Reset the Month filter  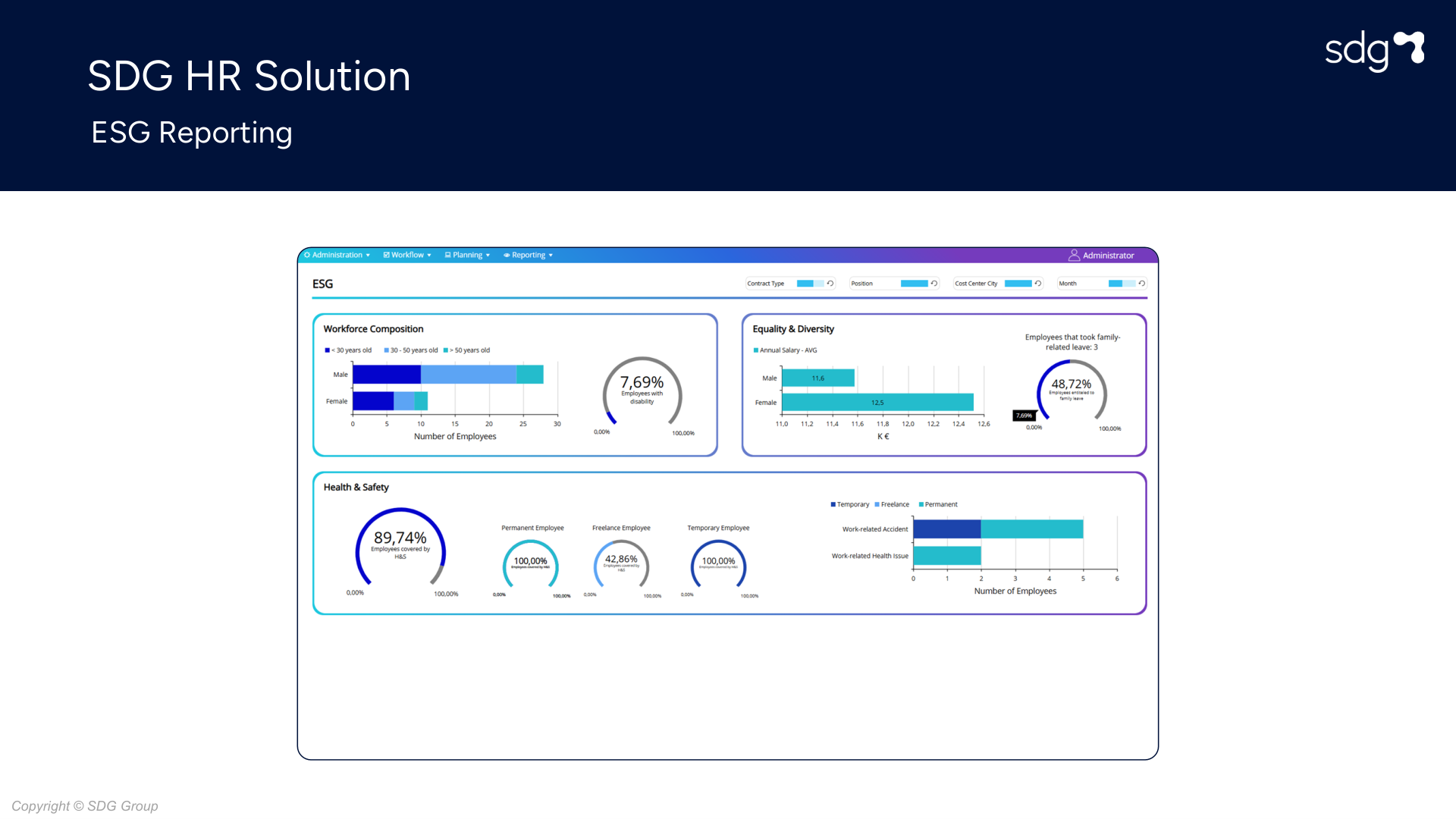(1141, 283)
